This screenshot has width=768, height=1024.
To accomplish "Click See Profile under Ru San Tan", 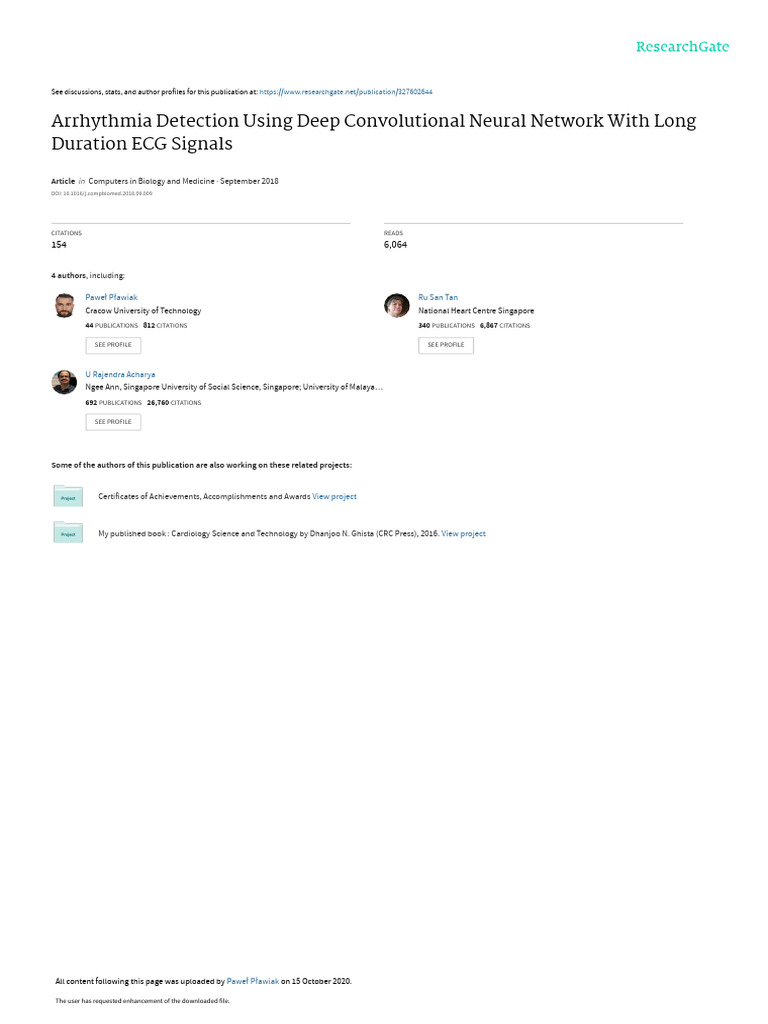I will pyautogui.click(x=445, y=345).
